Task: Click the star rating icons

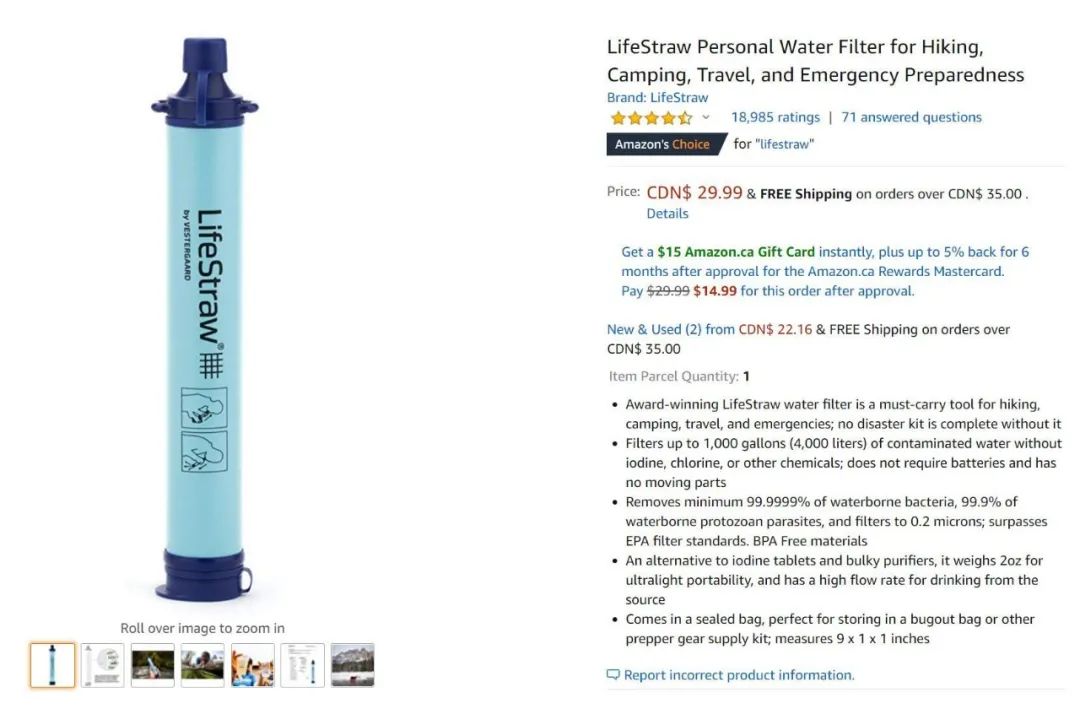Action: [x=652, y=118]
